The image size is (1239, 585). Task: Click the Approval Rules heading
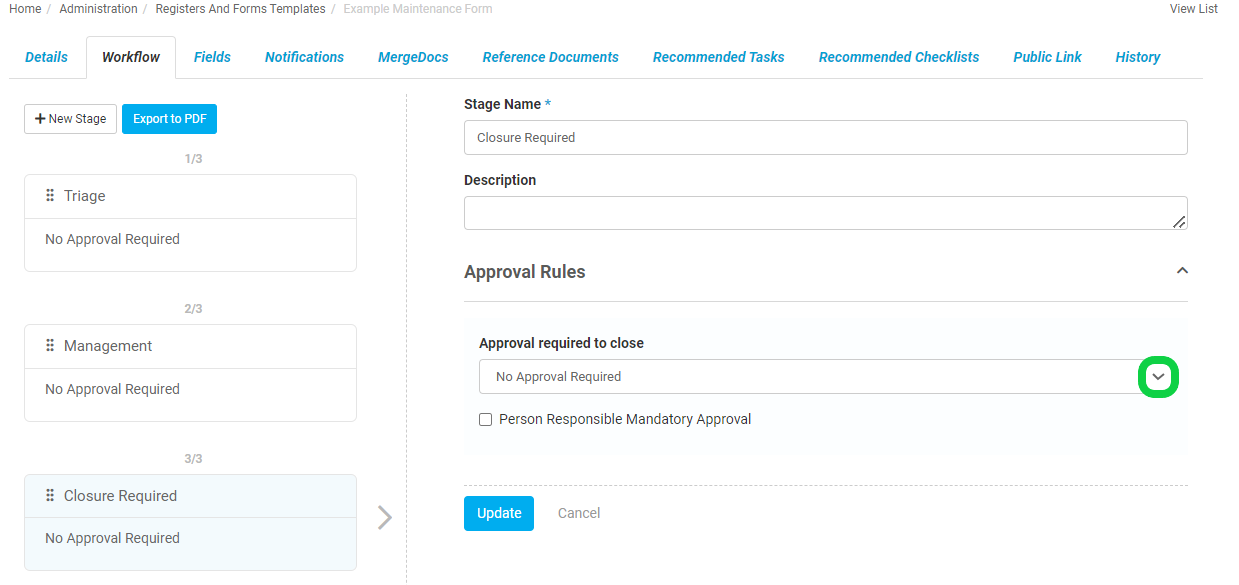click(525, 272)
